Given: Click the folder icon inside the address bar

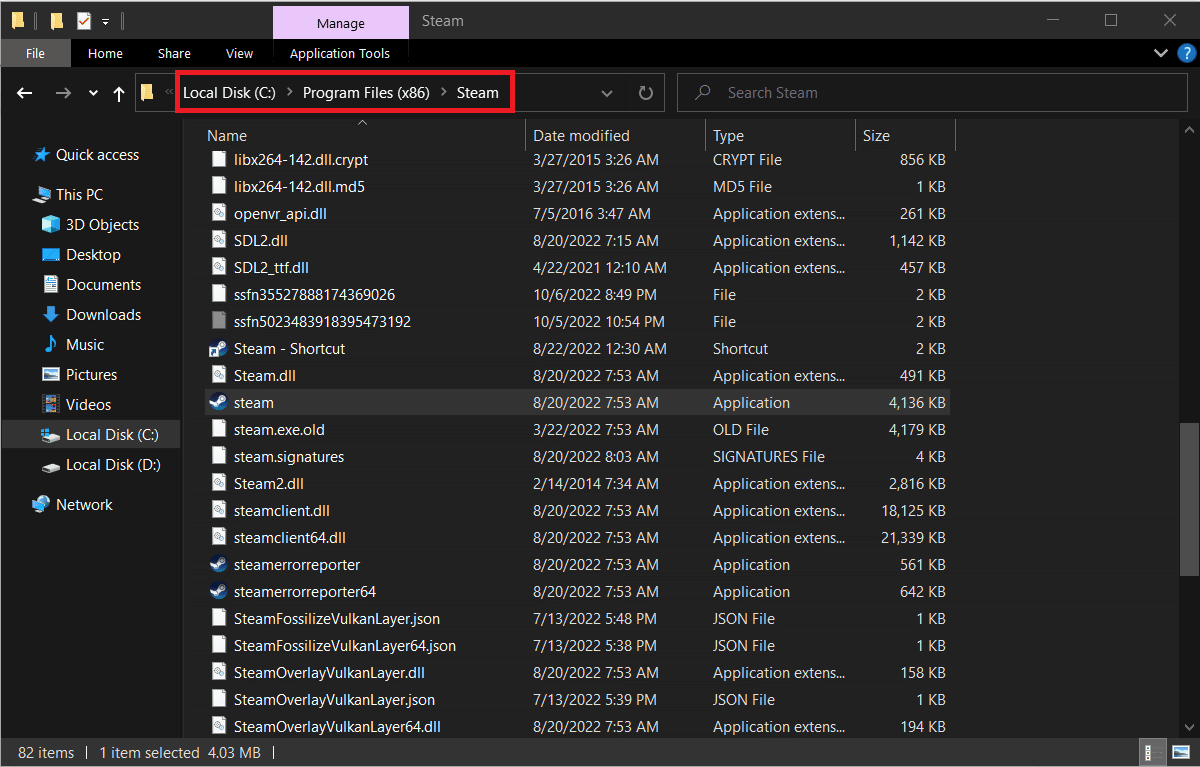Looking at the screenshot, I should coord(148,92).
